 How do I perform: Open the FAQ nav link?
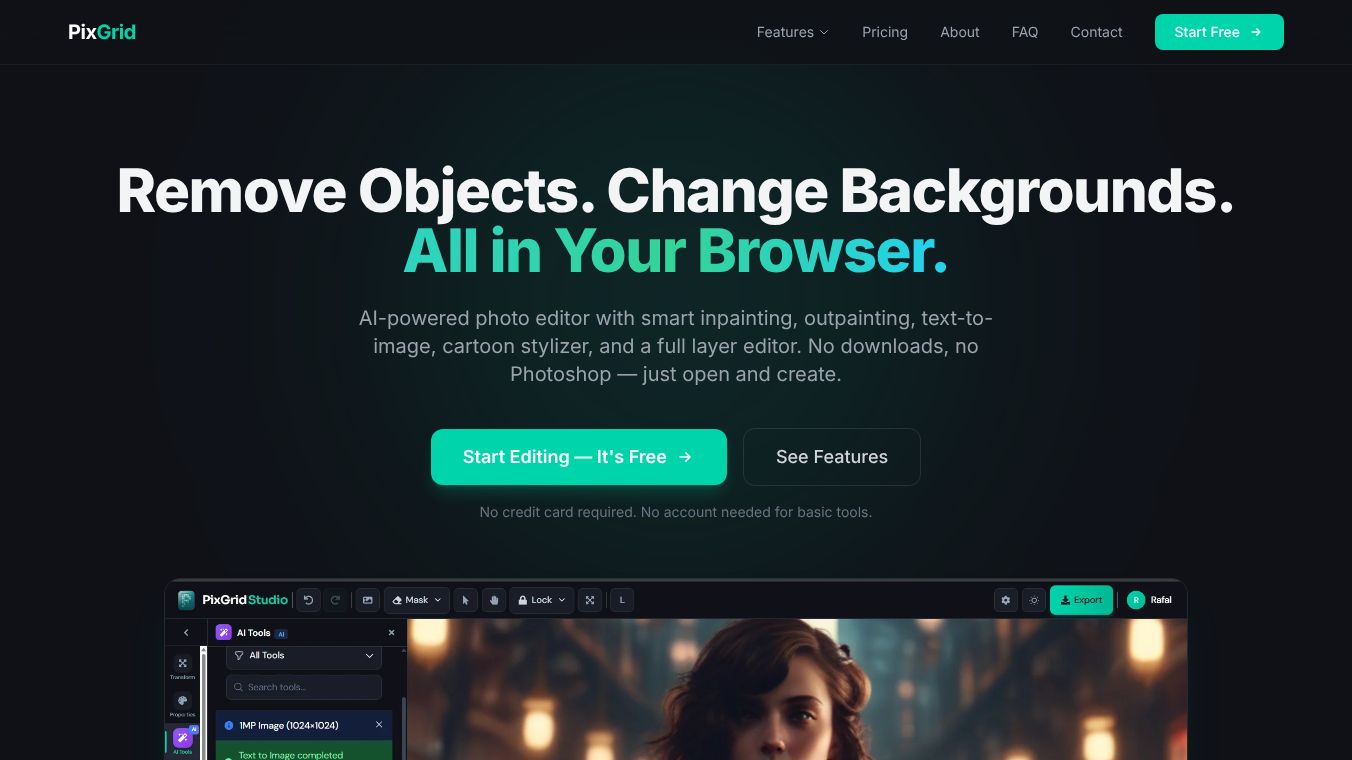(1025, 32)
